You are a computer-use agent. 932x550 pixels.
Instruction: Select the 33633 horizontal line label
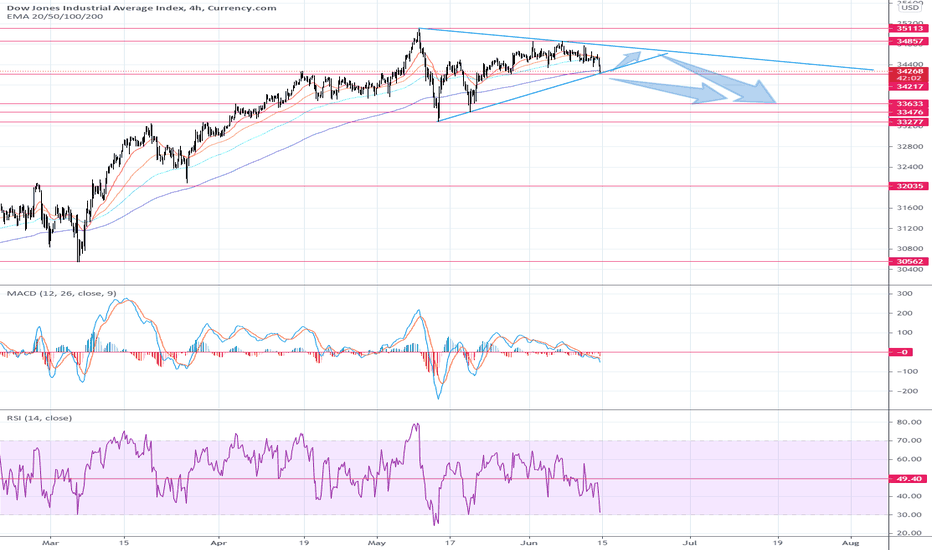(908, 103)
